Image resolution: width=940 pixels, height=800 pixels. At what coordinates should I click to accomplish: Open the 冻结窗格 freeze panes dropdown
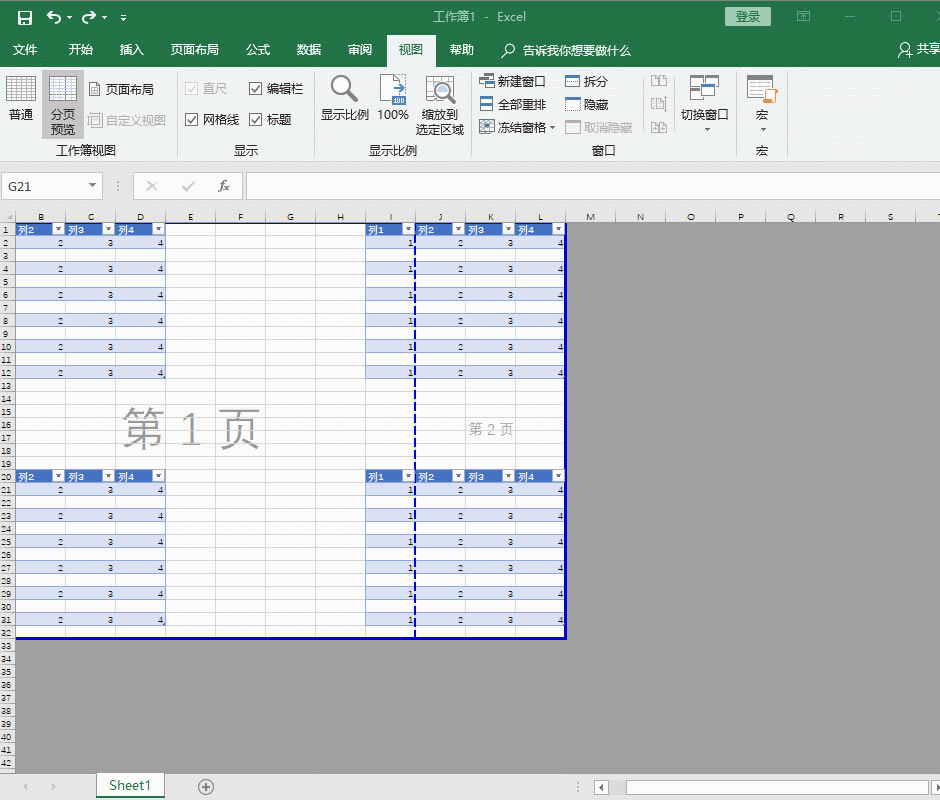pos(516,127)
